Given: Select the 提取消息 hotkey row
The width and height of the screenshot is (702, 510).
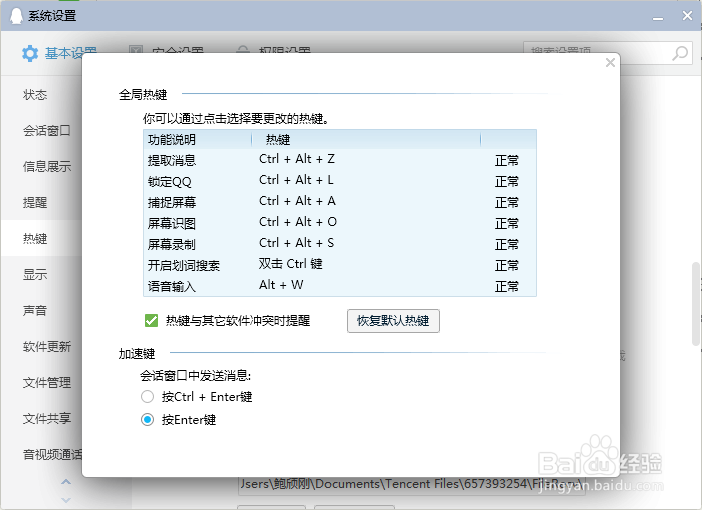Looking at the screenshot, I should click(x=340, y=160).
